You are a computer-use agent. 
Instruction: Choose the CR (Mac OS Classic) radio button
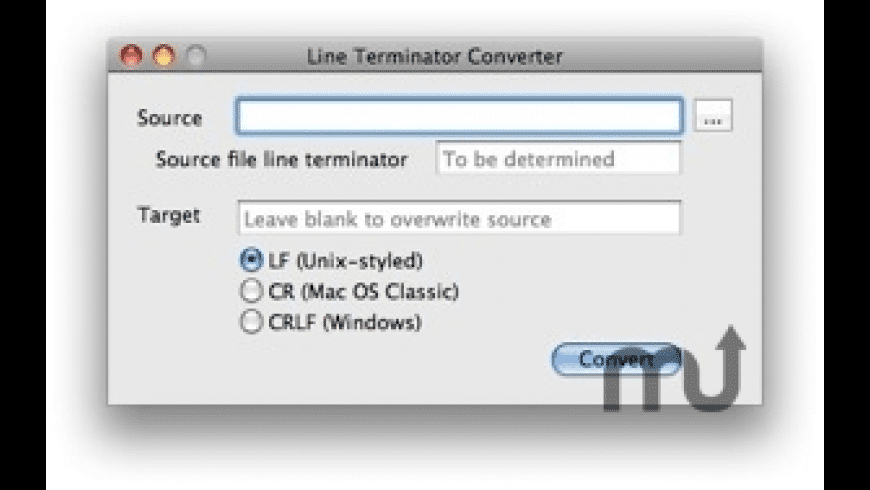tap(250, 292)
